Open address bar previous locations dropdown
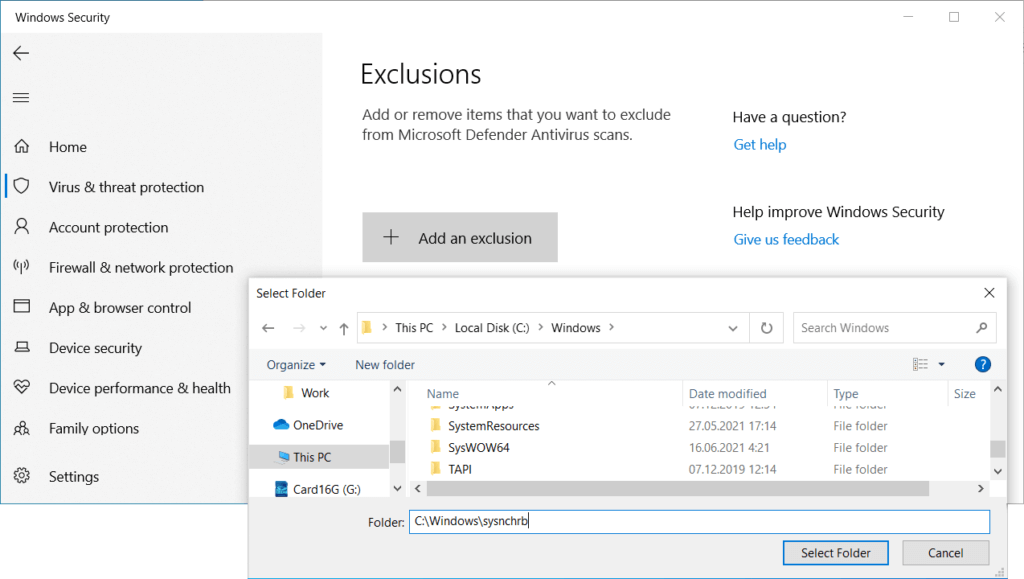Viewport: 1024px width, 579px height. [x=733, y=328]
